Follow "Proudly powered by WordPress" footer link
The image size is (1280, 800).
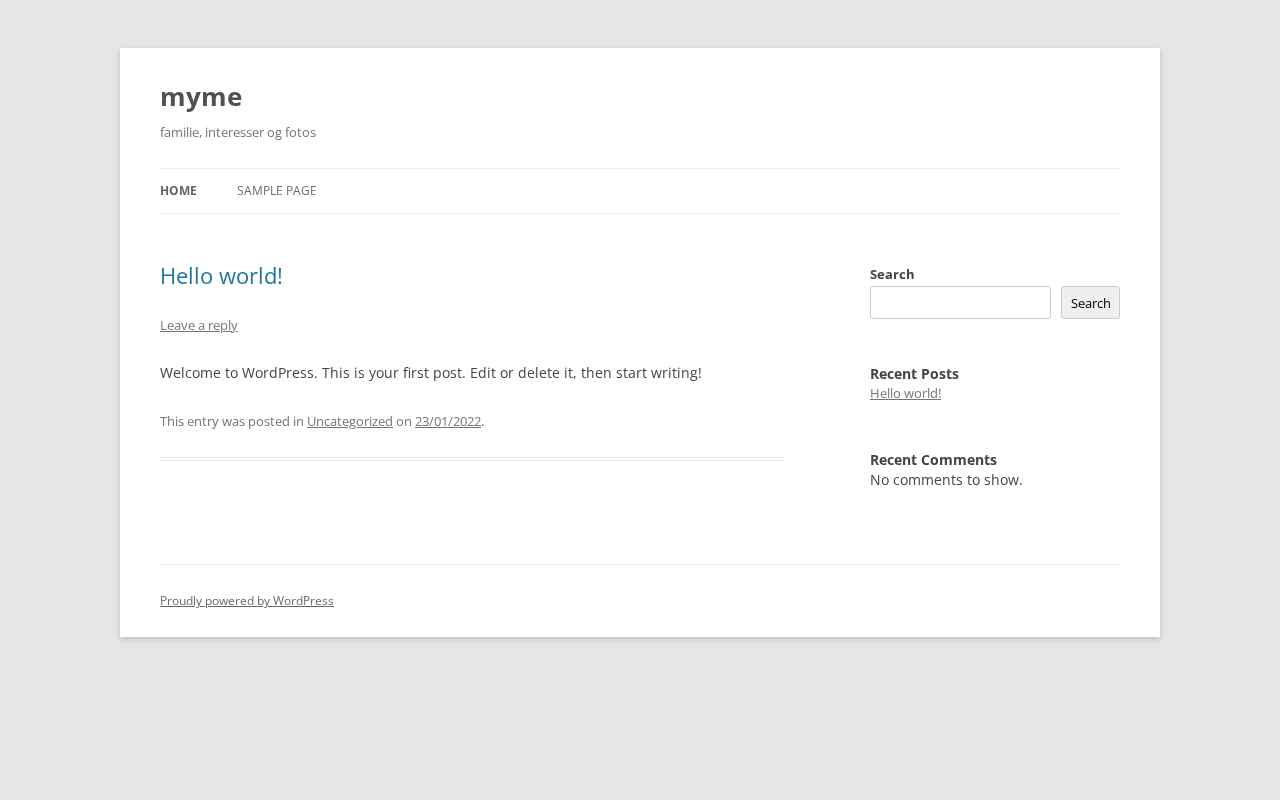coord(247,601)
